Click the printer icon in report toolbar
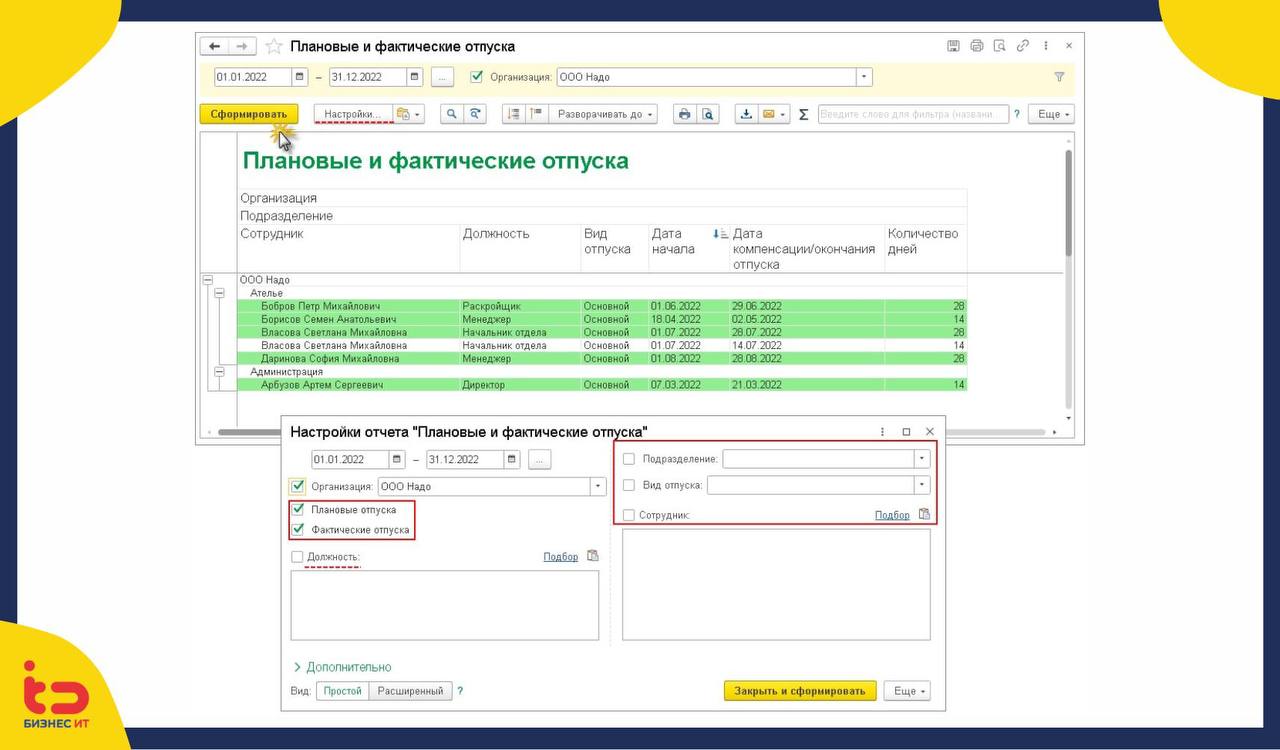The height and width of the screenshot is (750, 1280). [x=684, y=114]
